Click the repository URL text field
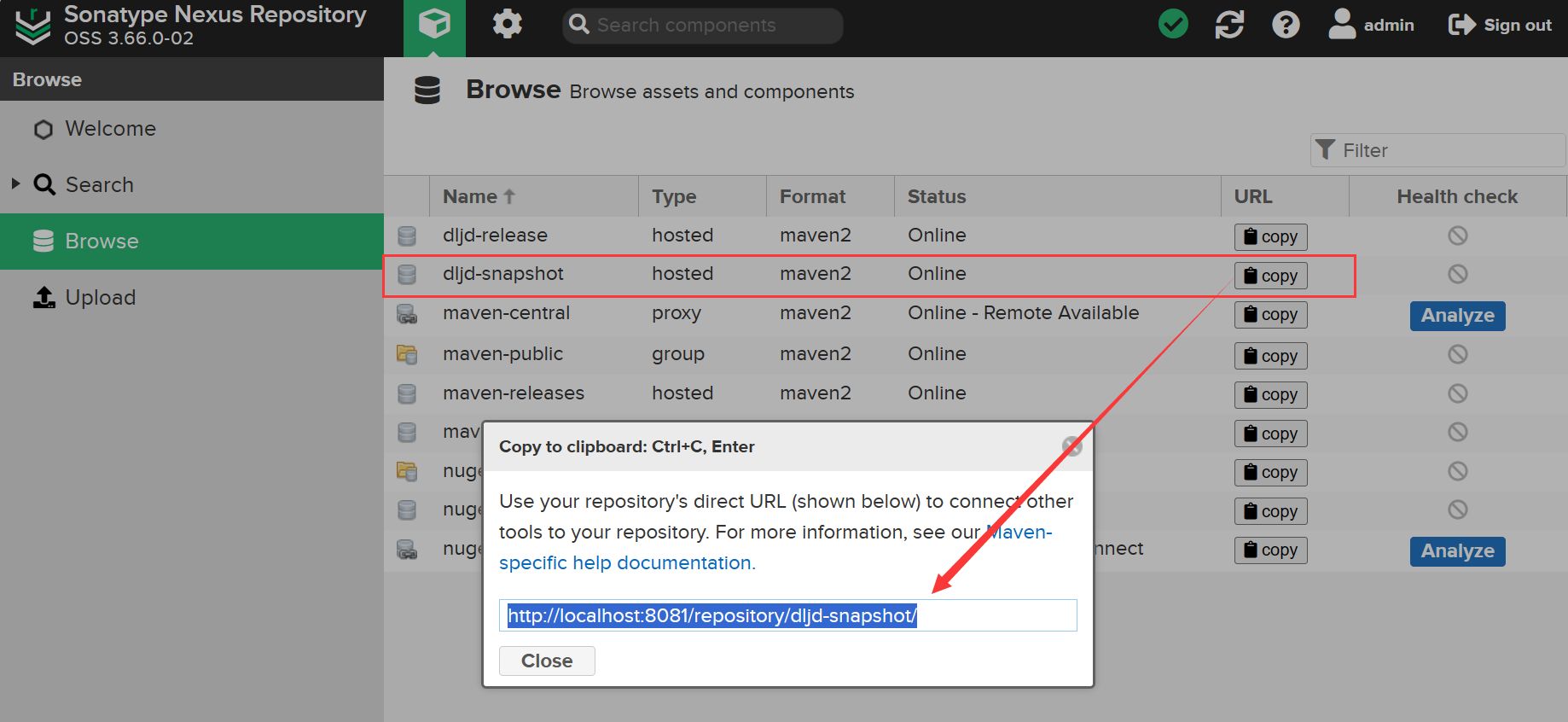 787,615
